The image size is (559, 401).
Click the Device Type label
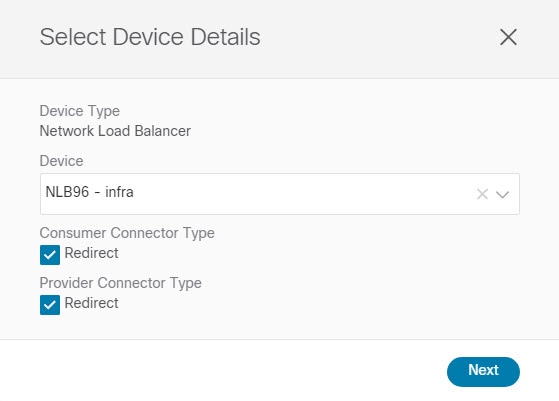point(80,111)
